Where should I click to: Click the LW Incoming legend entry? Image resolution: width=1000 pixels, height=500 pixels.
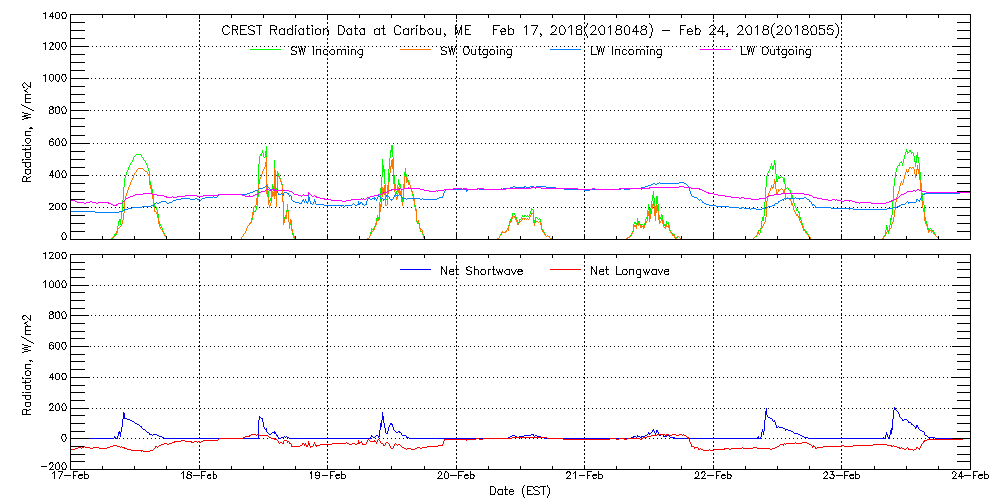tap(626, 51)
